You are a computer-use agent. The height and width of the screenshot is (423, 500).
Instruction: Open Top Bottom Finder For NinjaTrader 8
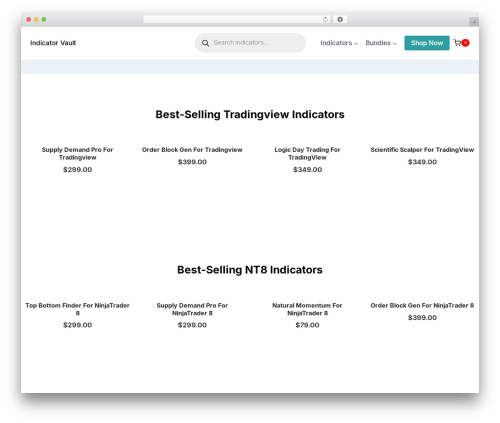click(77, 309)
